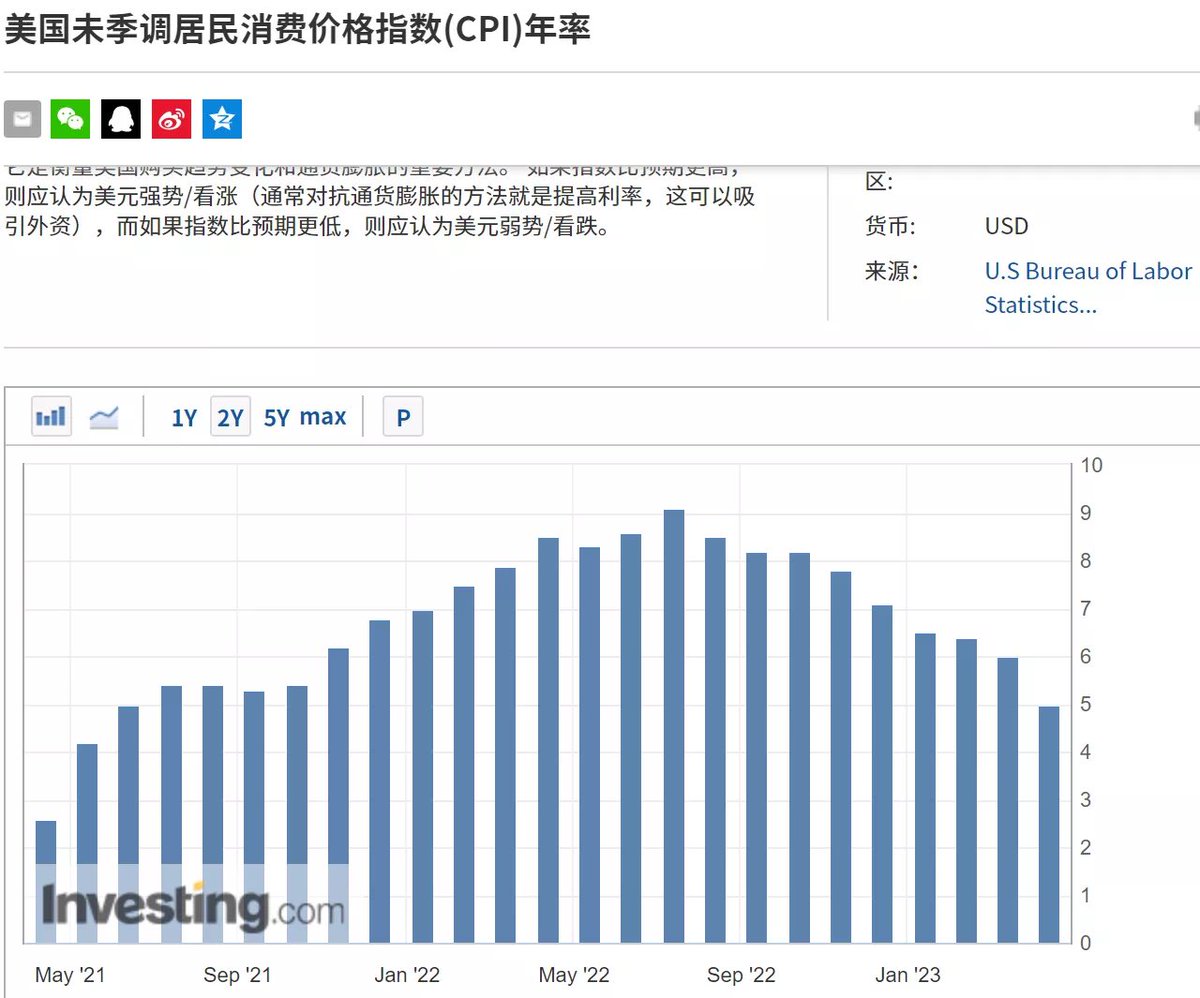Select the 2Y time range

[x=230, y=417]
